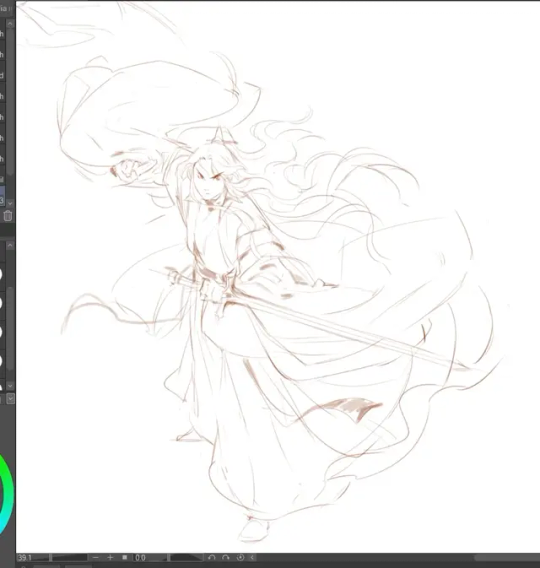Screen dimensions: 540x568
Task: Click the zoom out minus button
Action: pyautogui.click(x=96, y=557)
